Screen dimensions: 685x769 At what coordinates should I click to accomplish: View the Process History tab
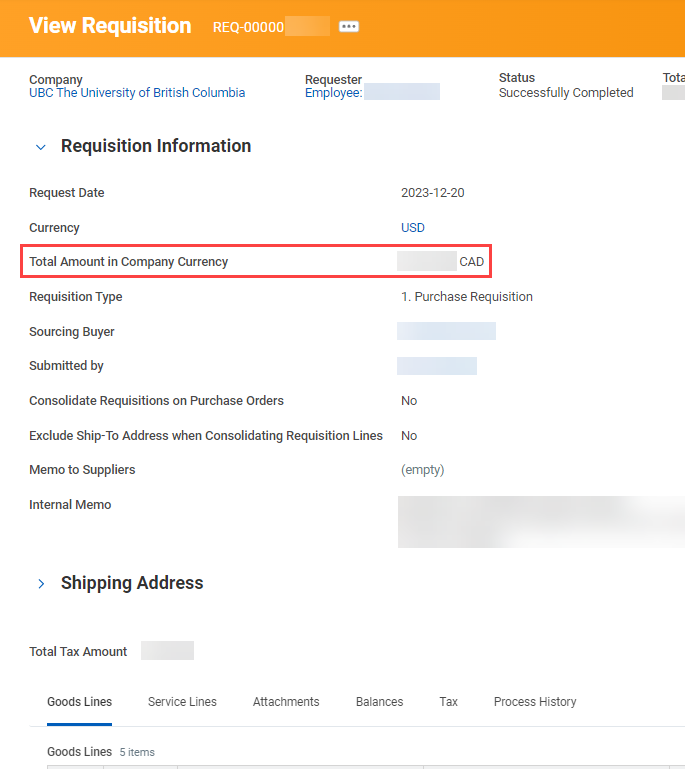pos(535,702)
